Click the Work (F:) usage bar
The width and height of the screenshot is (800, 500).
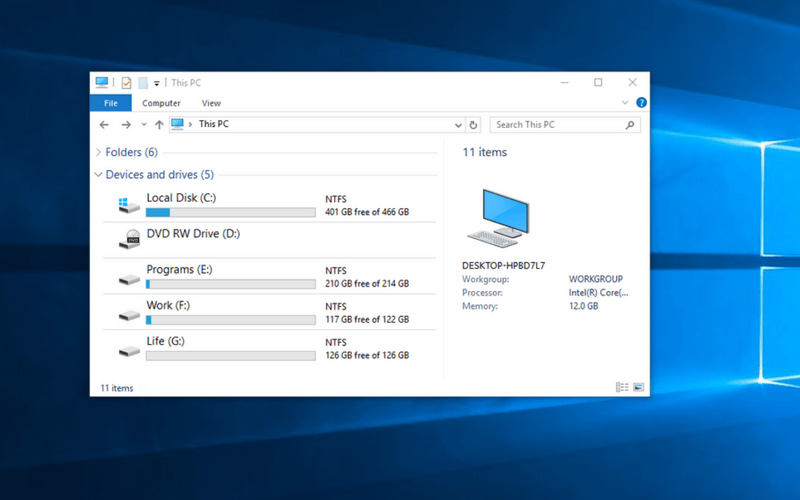click(231, 320)
